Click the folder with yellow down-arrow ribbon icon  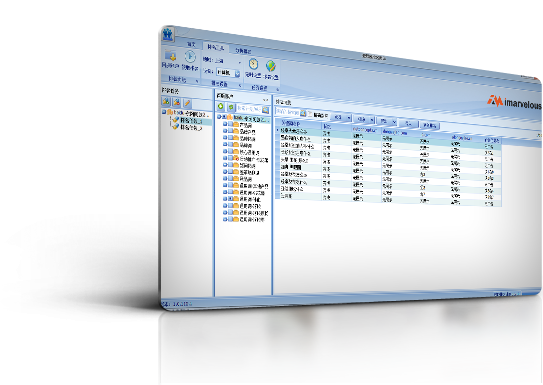(x=170, y=56)
